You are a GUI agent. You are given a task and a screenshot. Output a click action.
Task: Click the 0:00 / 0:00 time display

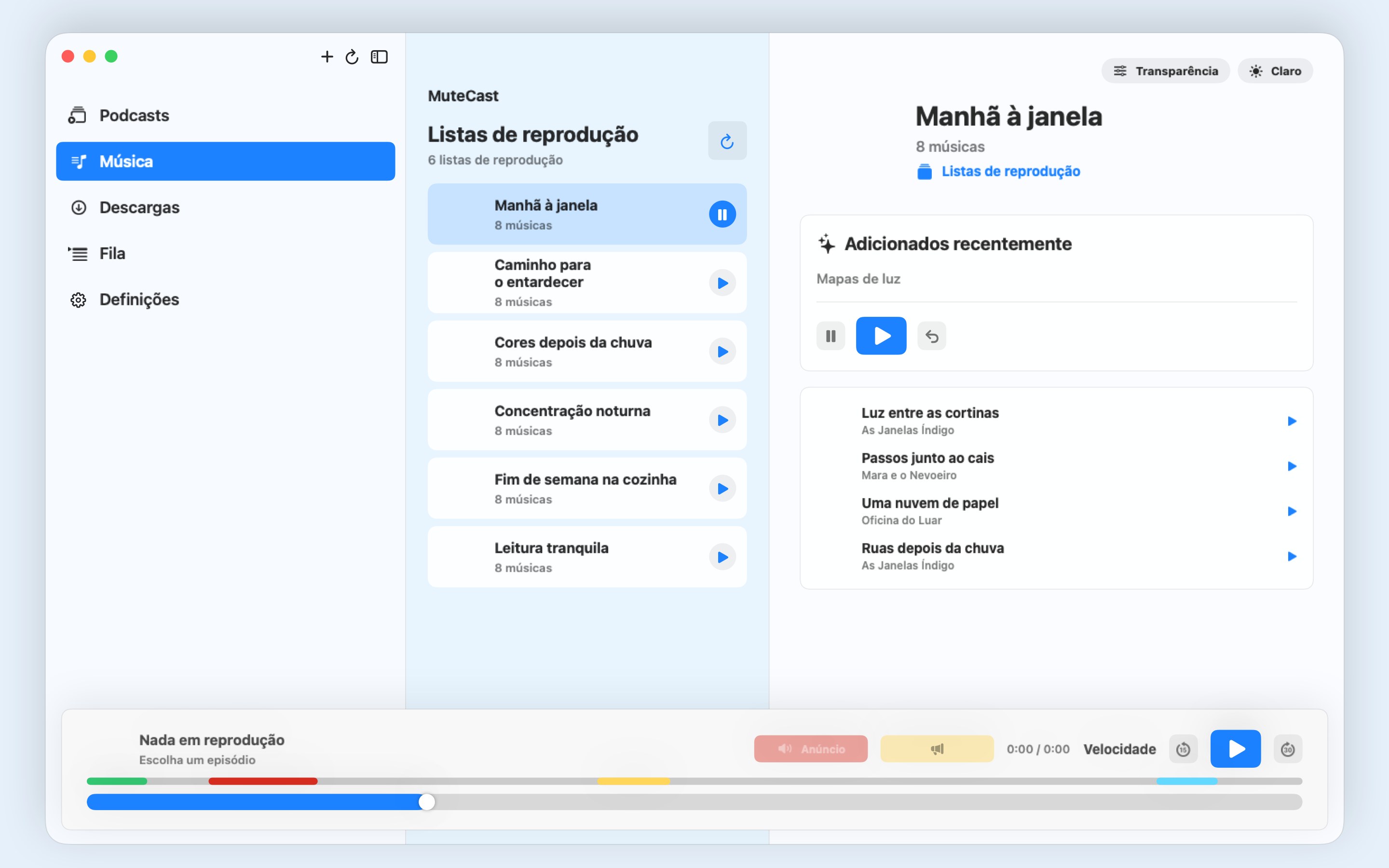[1038, 749]
